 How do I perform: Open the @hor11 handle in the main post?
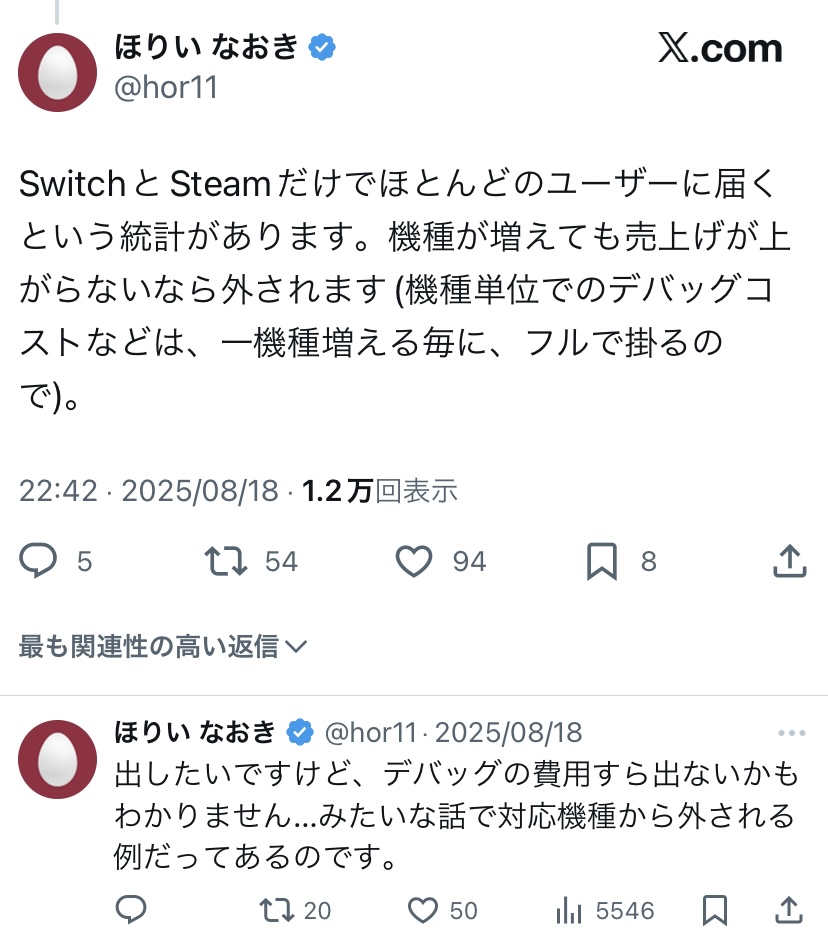(166, 87)
